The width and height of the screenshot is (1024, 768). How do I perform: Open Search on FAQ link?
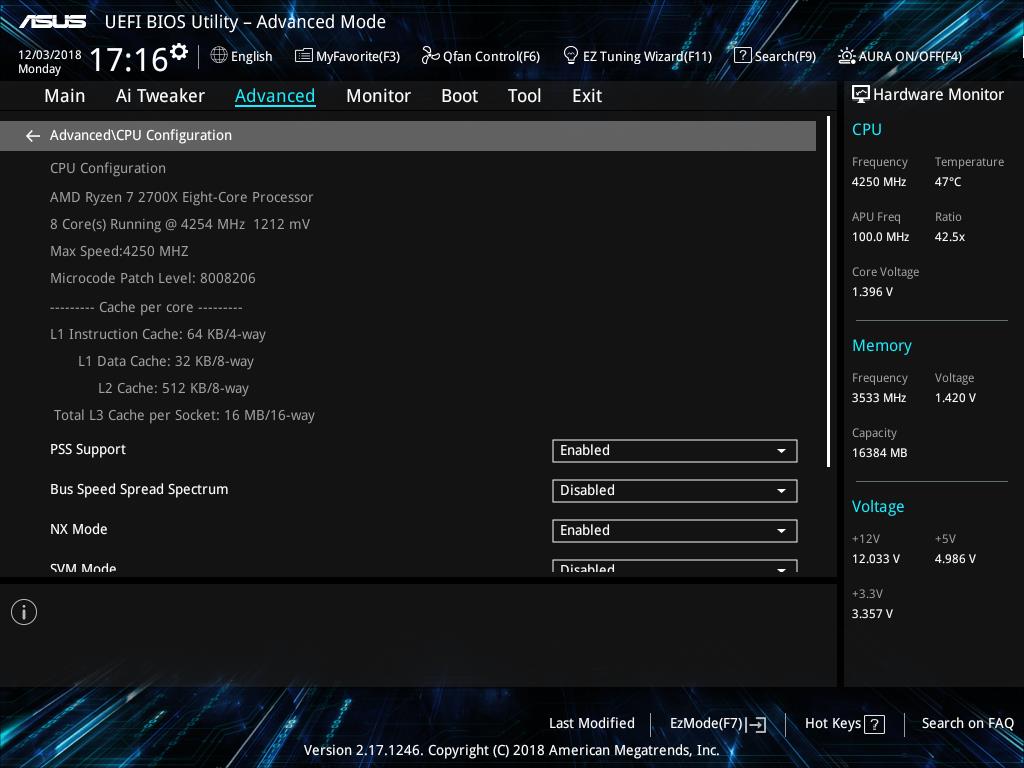967,723
